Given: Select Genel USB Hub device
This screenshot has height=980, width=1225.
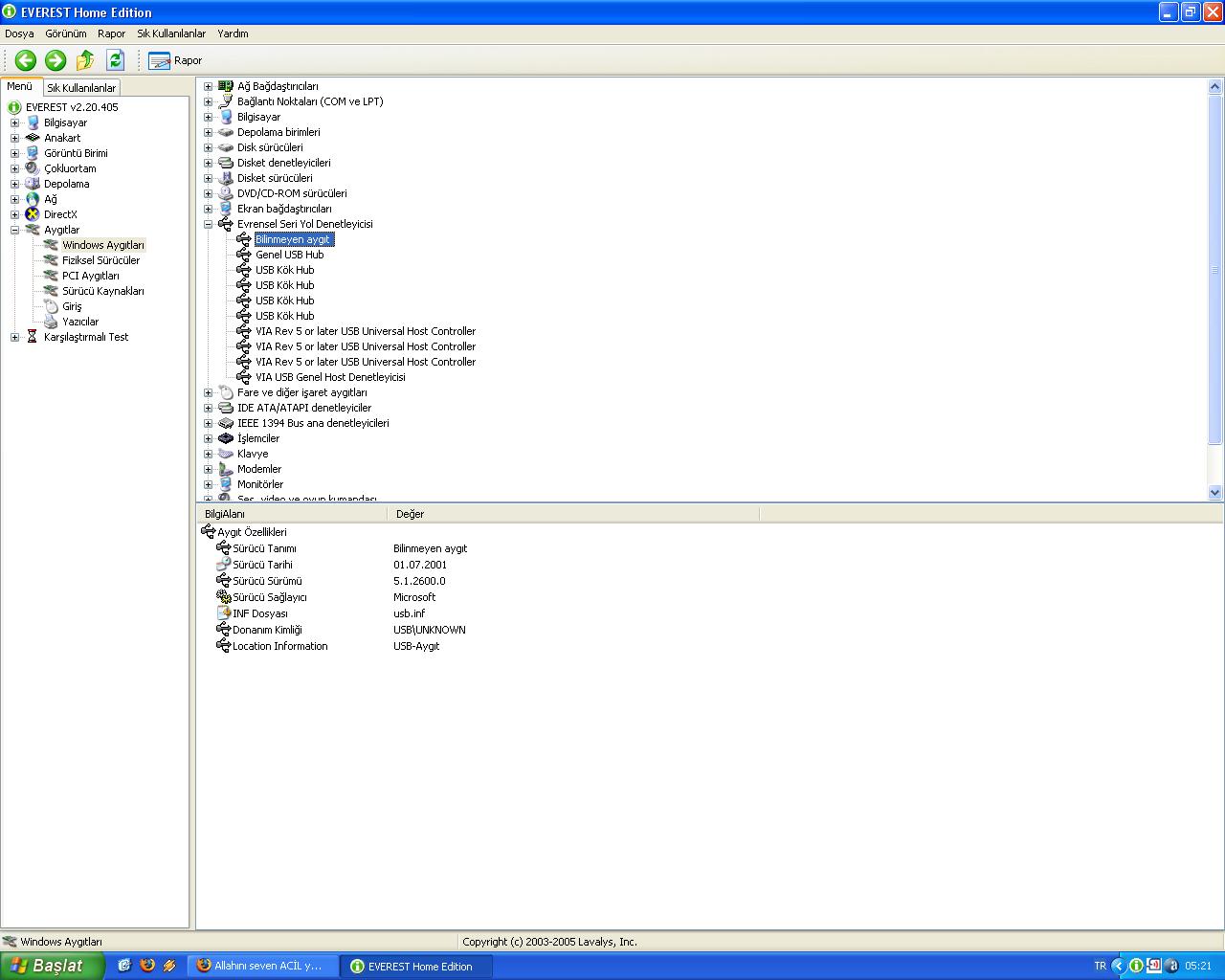Looking at the screenshot, I should [x=289, y=255].
